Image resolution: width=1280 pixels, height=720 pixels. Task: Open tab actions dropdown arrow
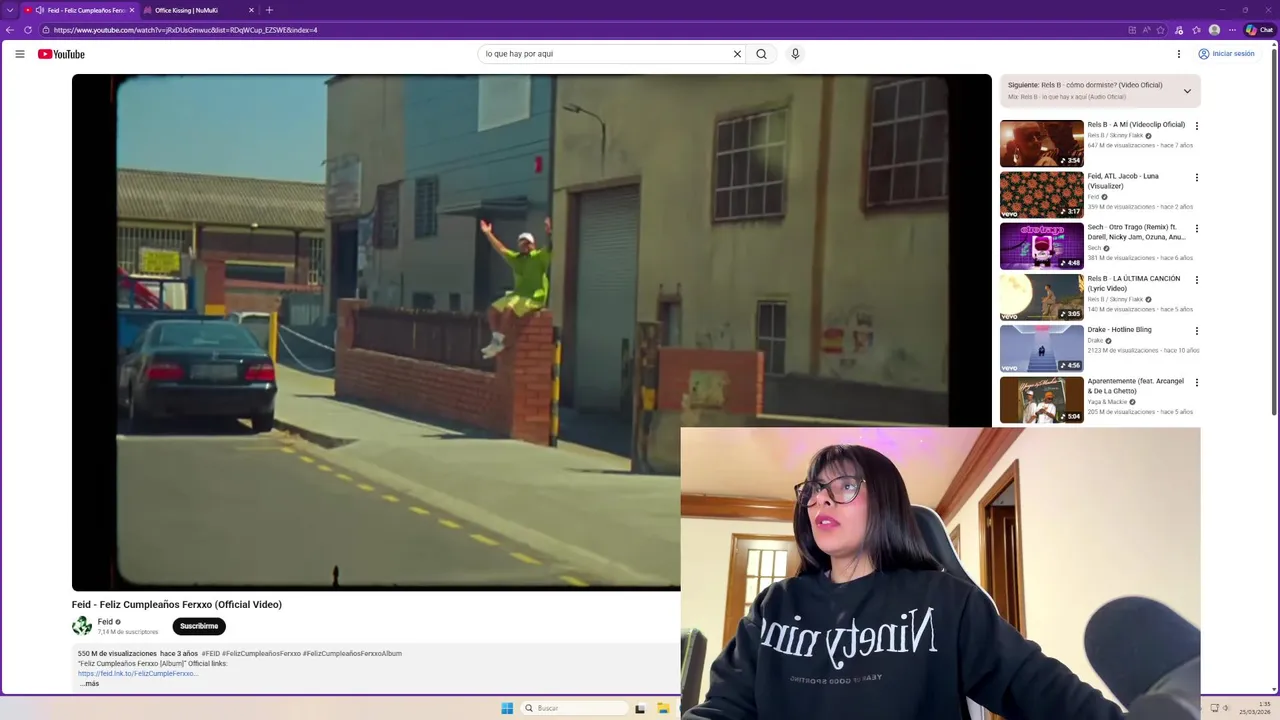(9, 10)
